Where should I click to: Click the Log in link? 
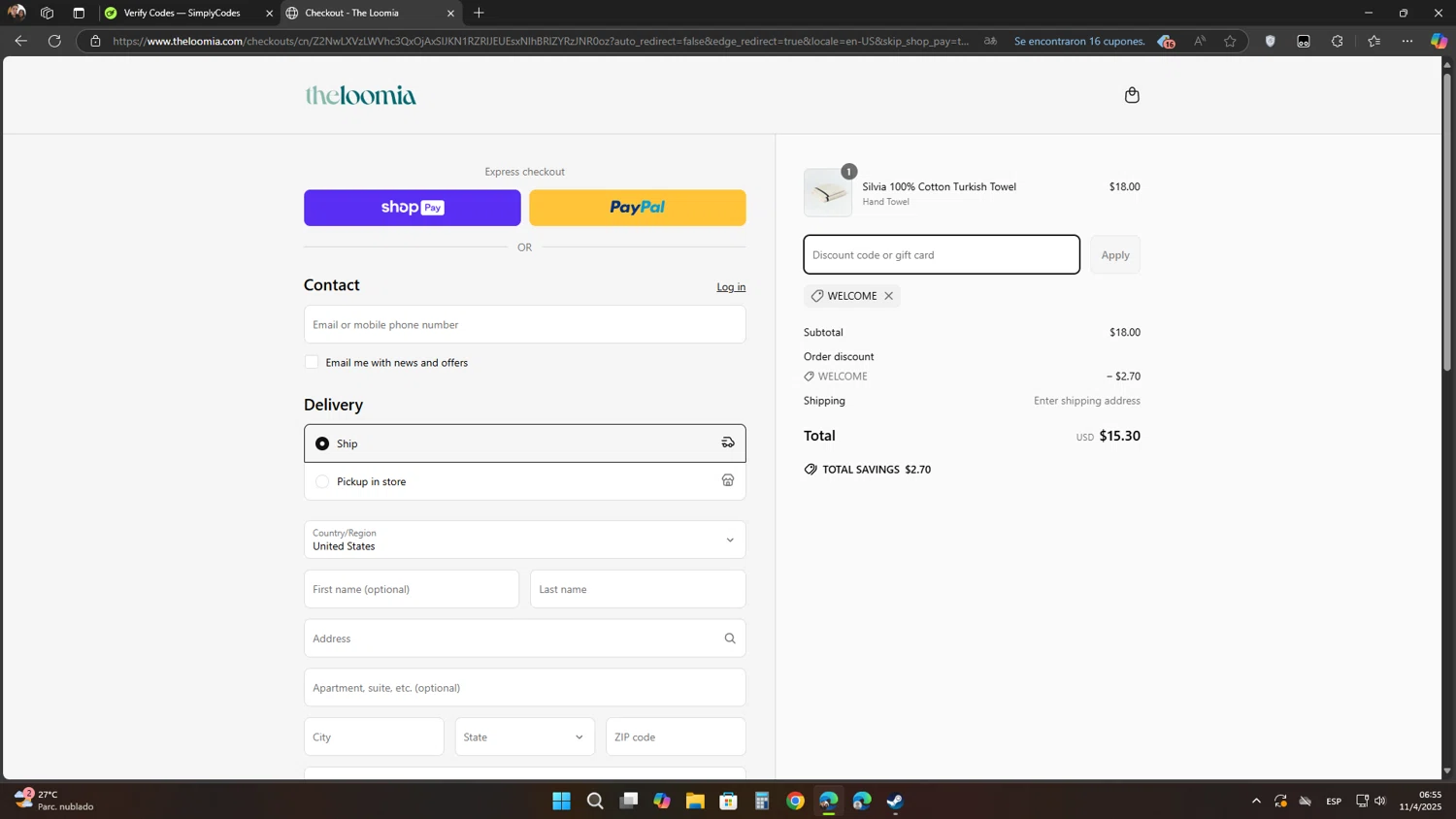(x=731, y=287)
